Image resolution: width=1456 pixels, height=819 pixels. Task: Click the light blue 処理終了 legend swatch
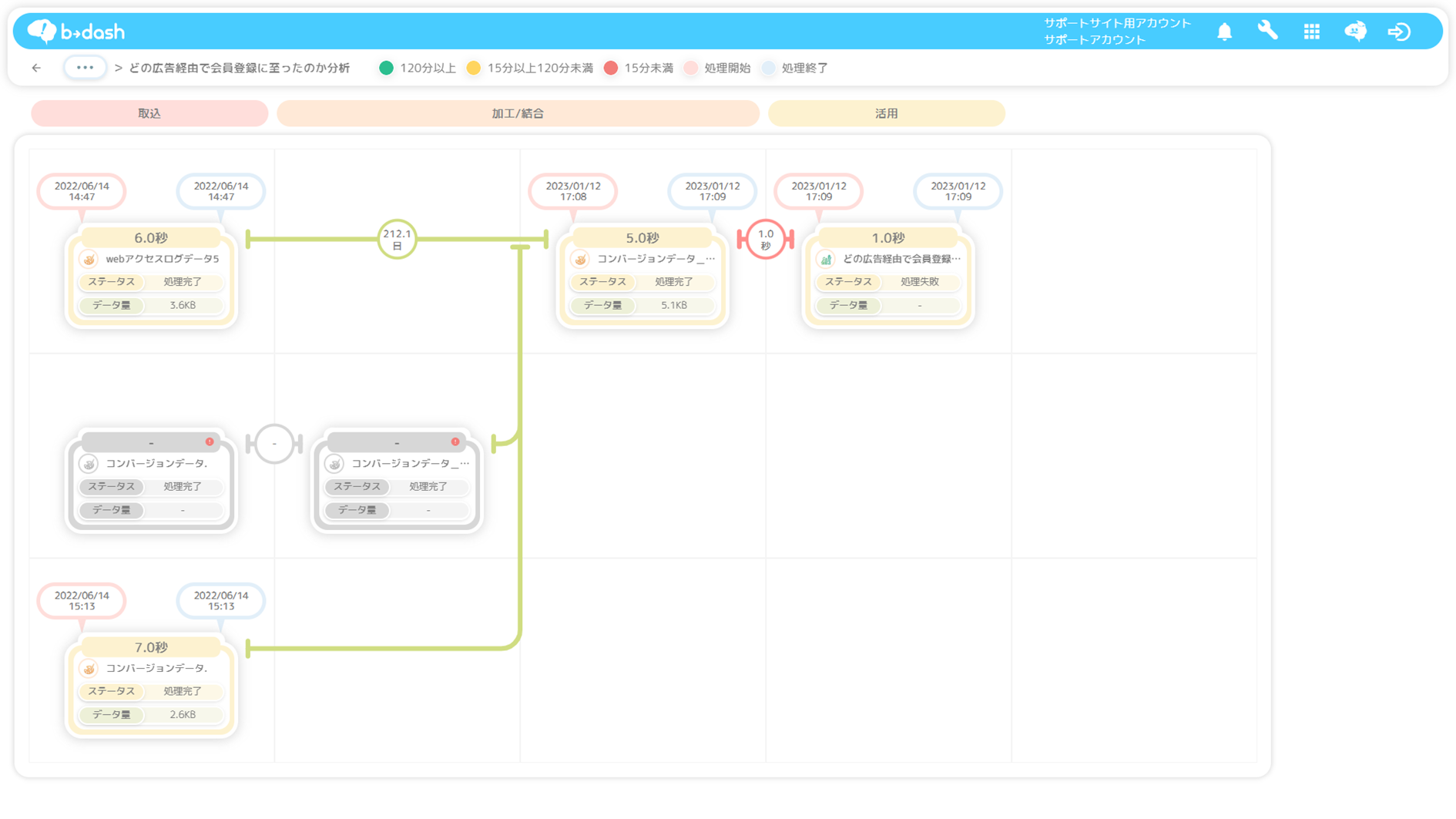point(768,68)
